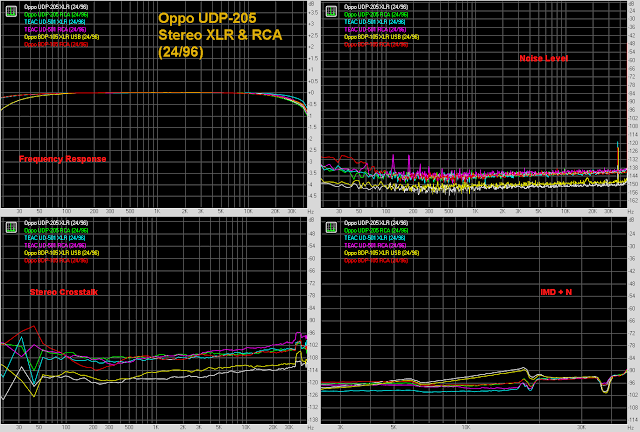
Task: Click the 'Noise Level' red label
Action: tap(544, 58)
